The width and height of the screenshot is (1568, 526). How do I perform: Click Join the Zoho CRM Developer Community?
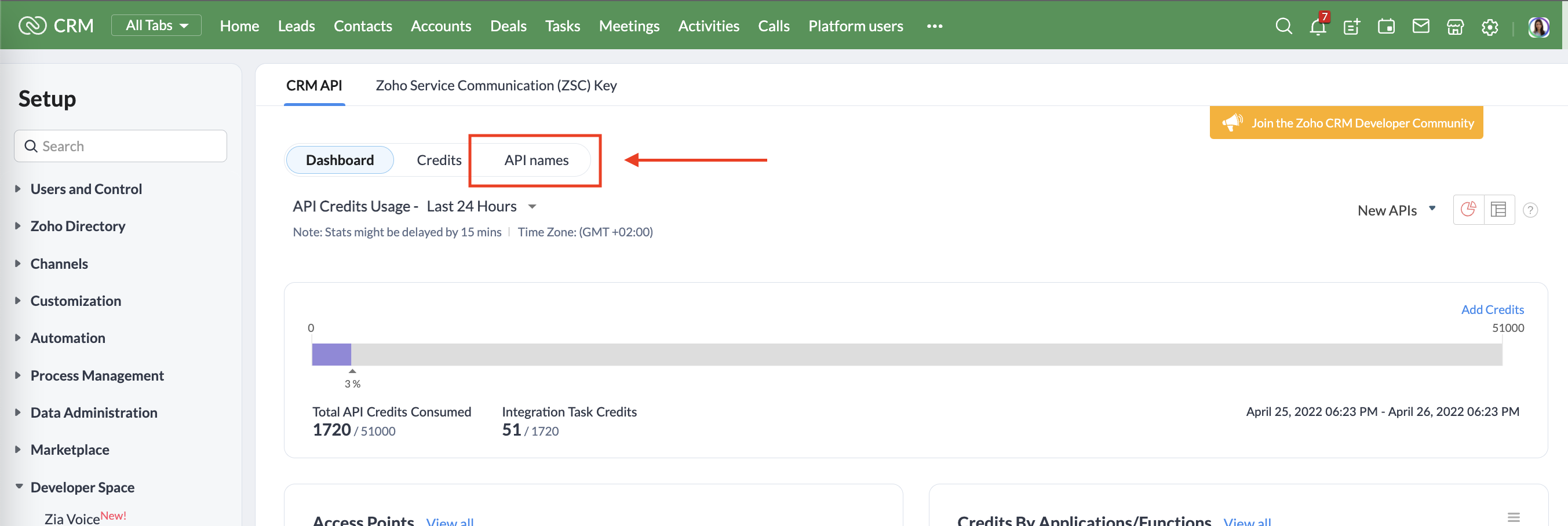(1346, 123)
